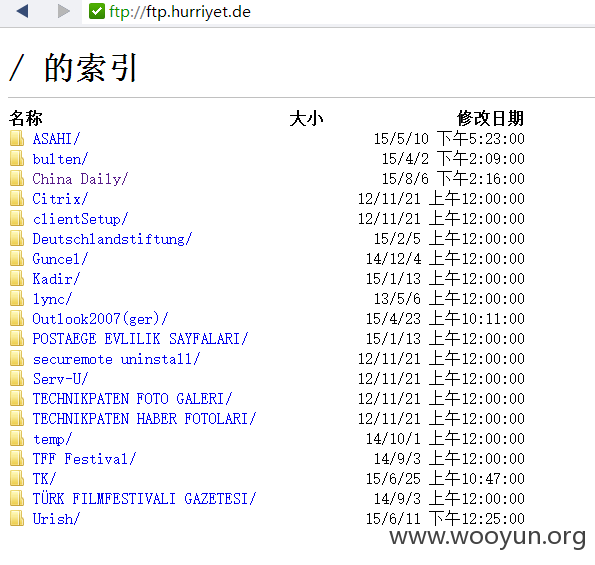Click the POSTAEGE EVLILIK SAYFALARI folder icon
595x565 pixels.
(17, 338)
